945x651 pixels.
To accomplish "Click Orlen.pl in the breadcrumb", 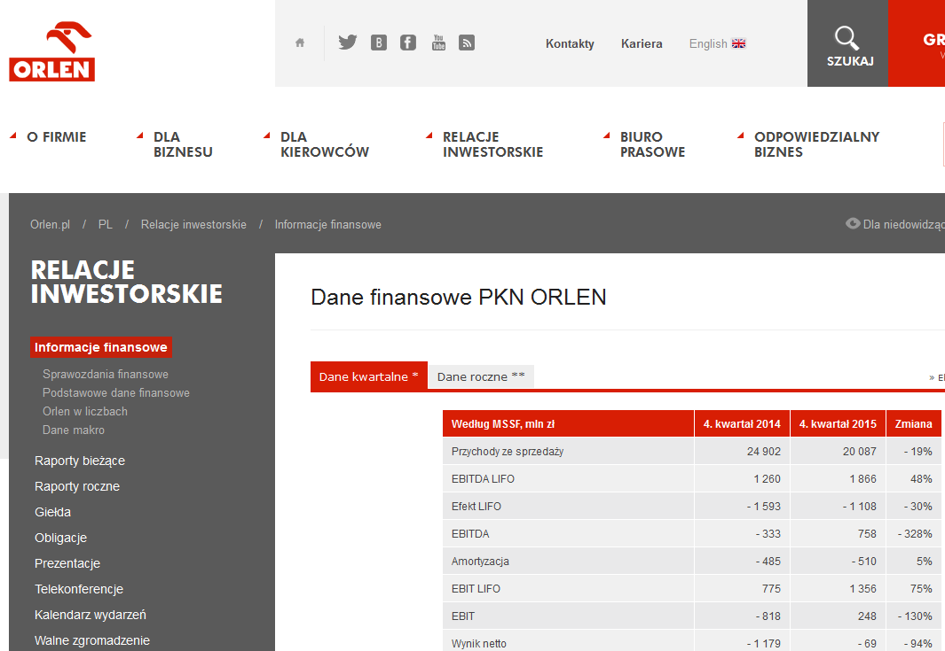I will 50,224.
